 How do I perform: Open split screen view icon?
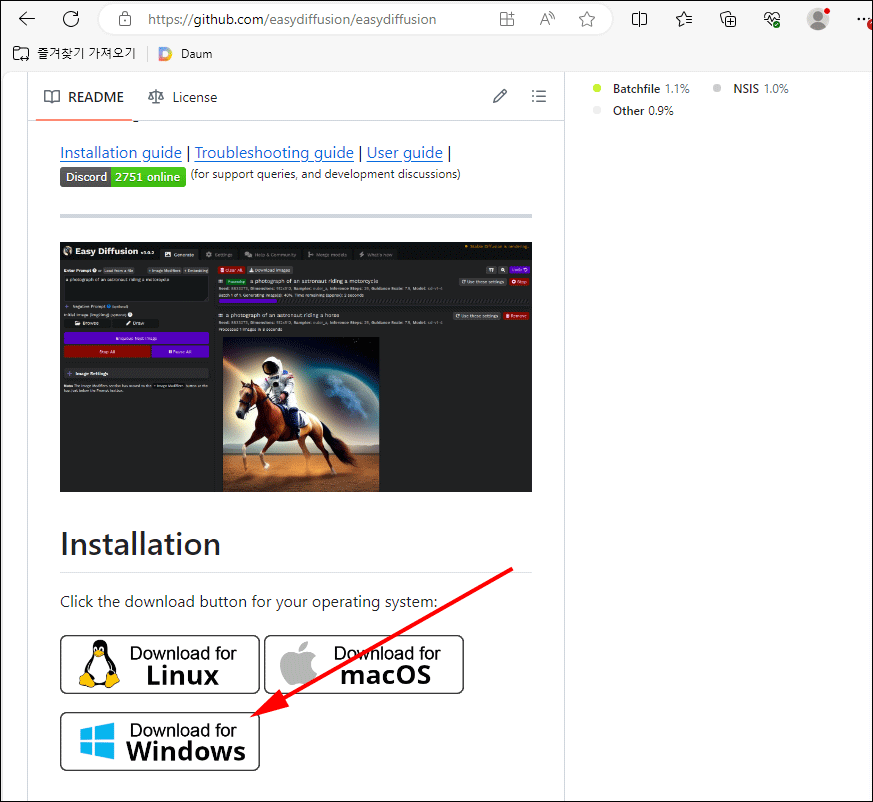point(639,19)
